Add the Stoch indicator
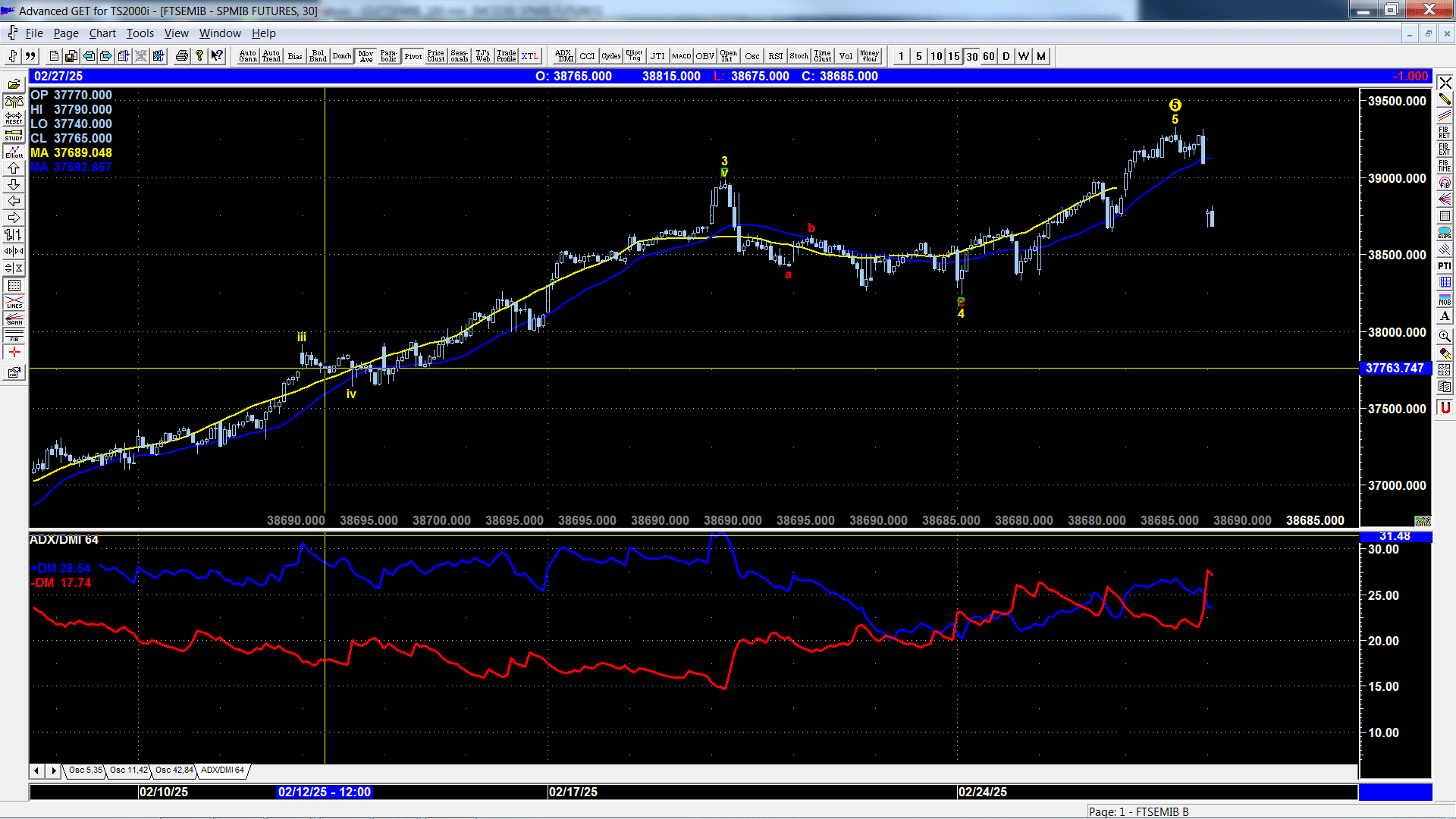 coord(799,56)
